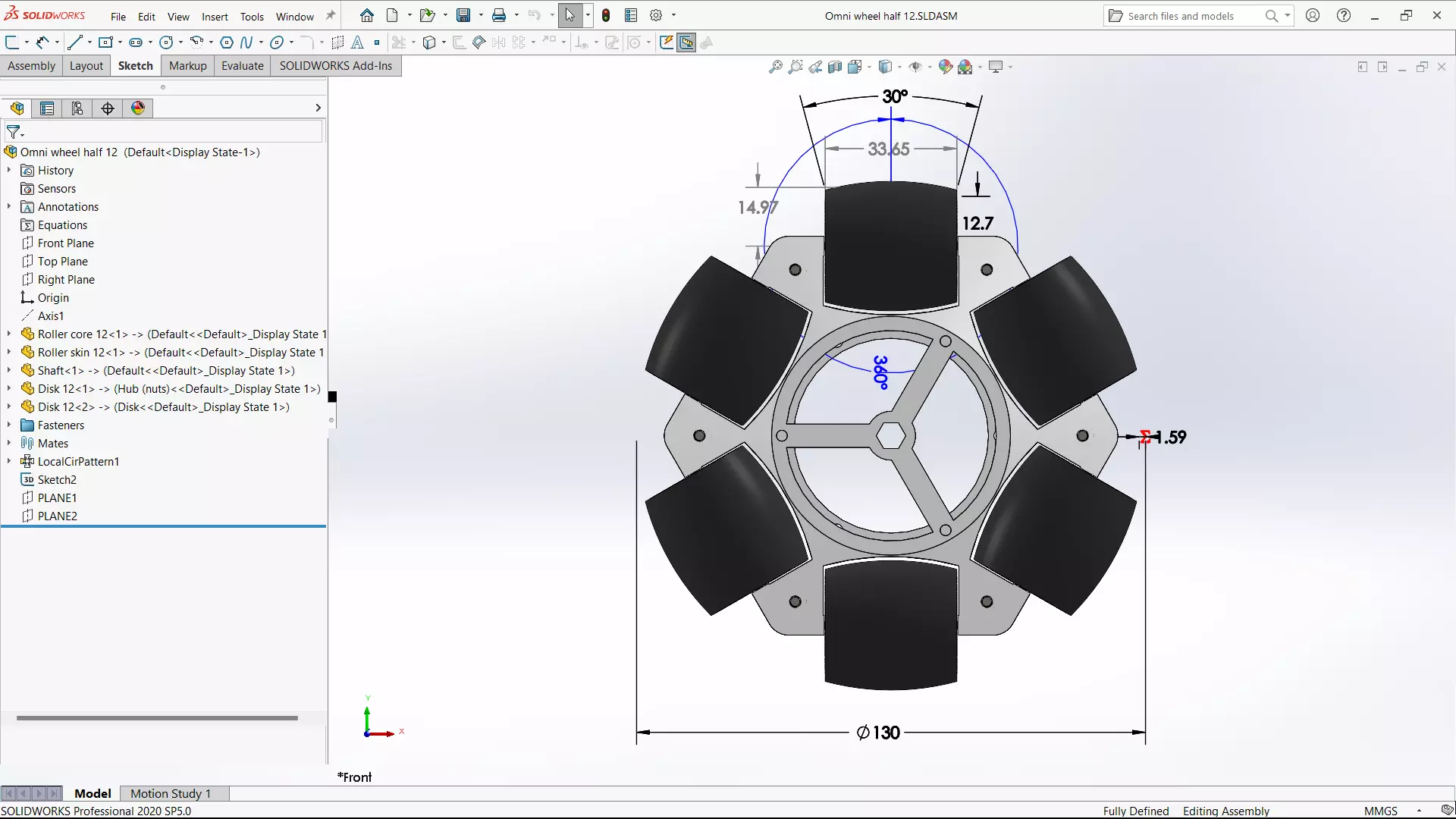
Task: Toggle Rapid Sketch mode
Action: (x=667, y=42)
